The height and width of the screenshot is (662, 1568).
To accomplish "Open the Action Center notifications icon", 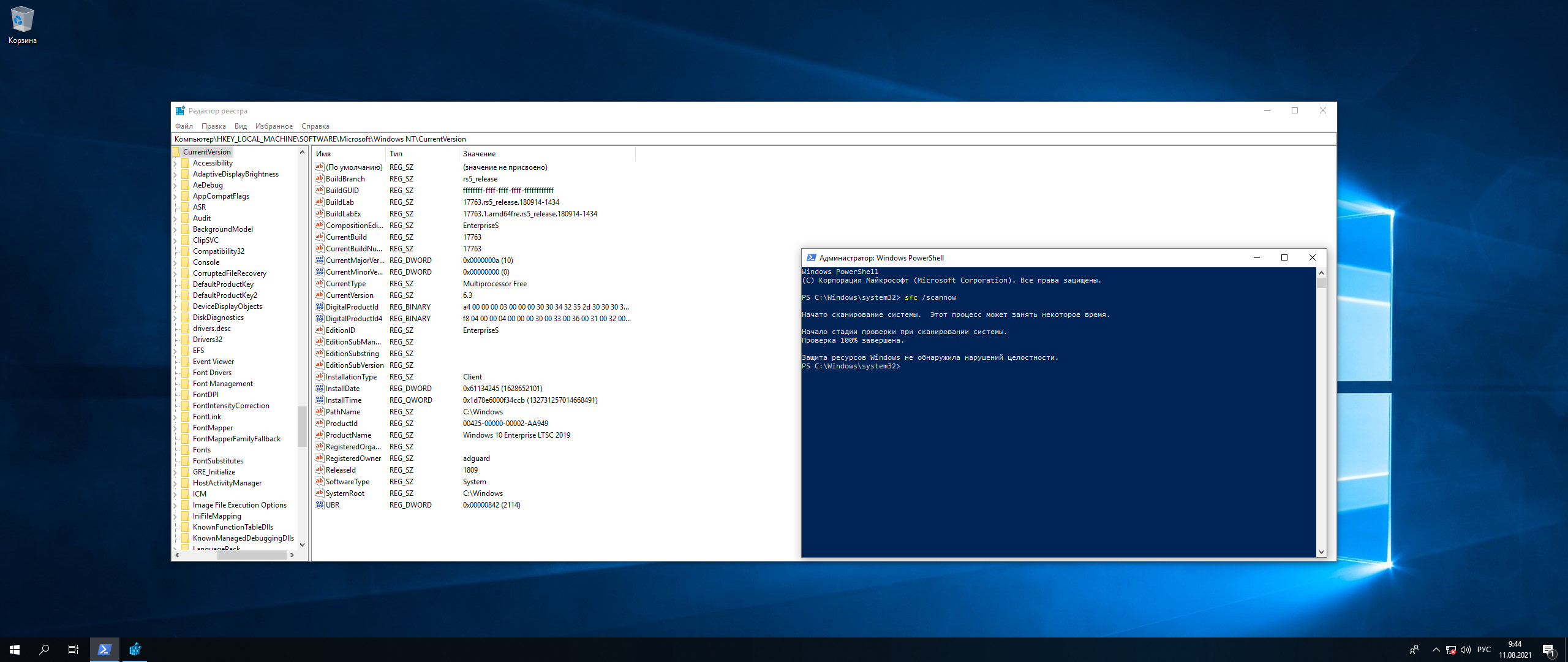I will [x=1548, y=650].
